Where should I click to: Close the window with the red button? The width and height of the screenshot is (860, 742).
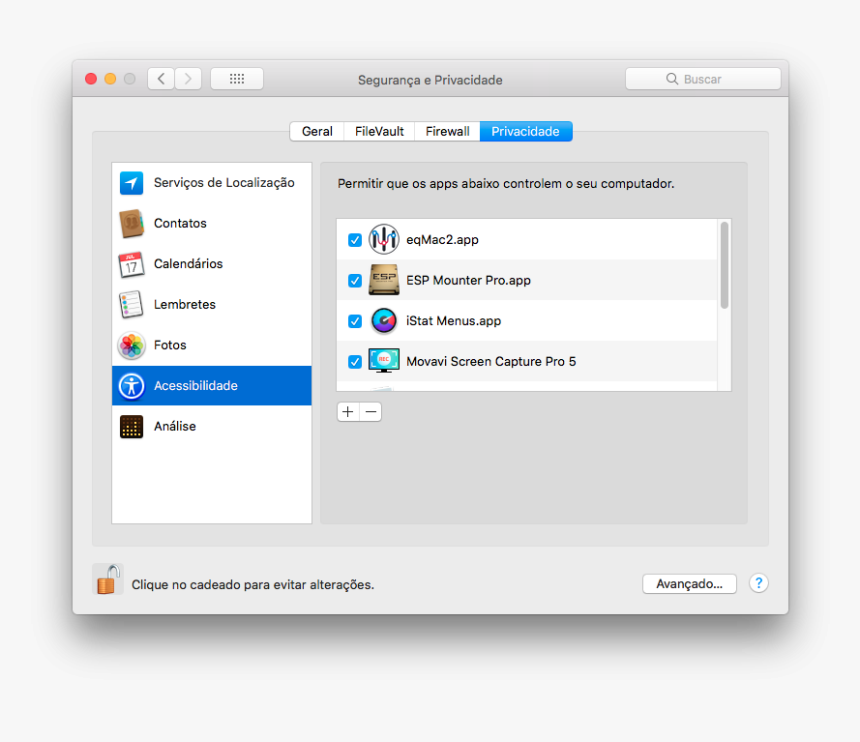[91, 79]
